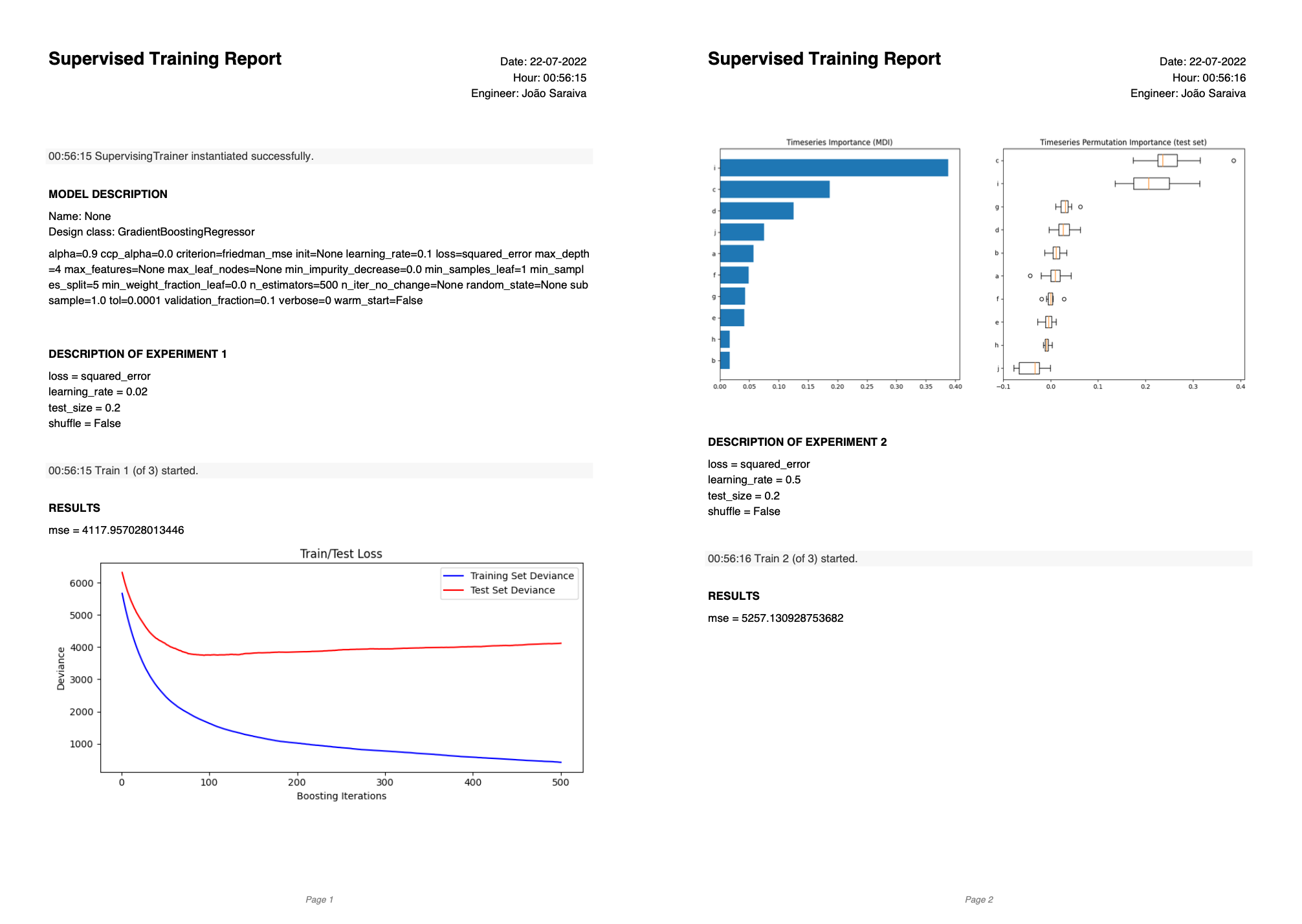Viewport: 1302px width, 924px height.
Task: Click the bar for feature d in MDI chart
Action: point(756,211)
